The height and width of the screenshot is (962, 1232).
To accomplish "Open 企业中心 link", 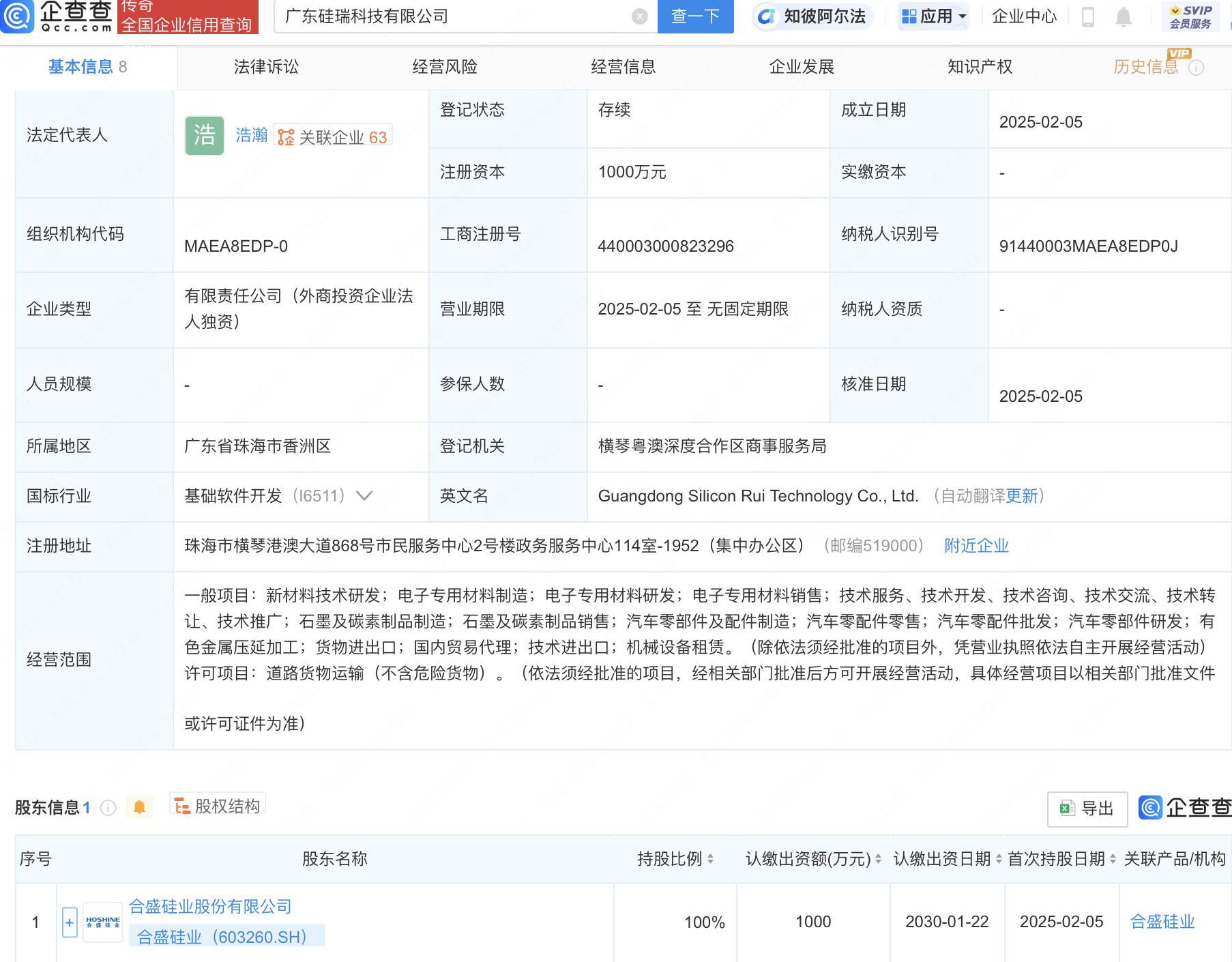I will tap(1024, 16).
